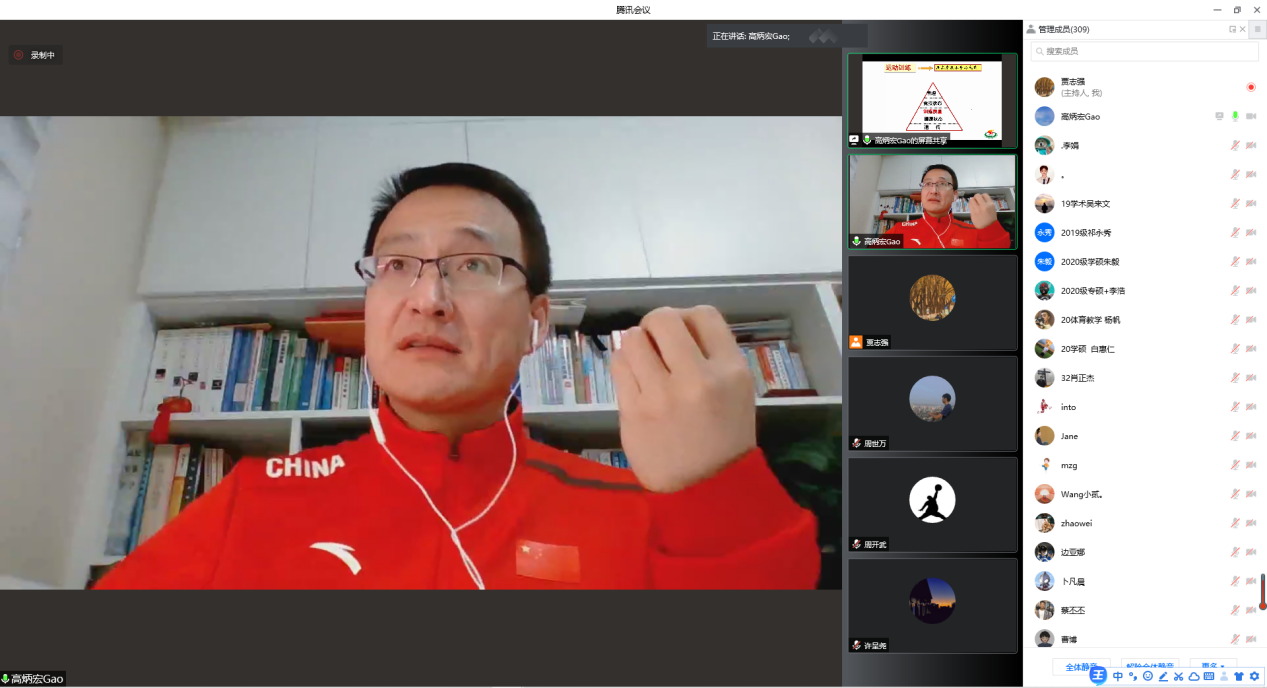This screenshot has height=688, width=1267.
Task: Toggle camera for 19学术吴来文
Action: coord(1250,203)
